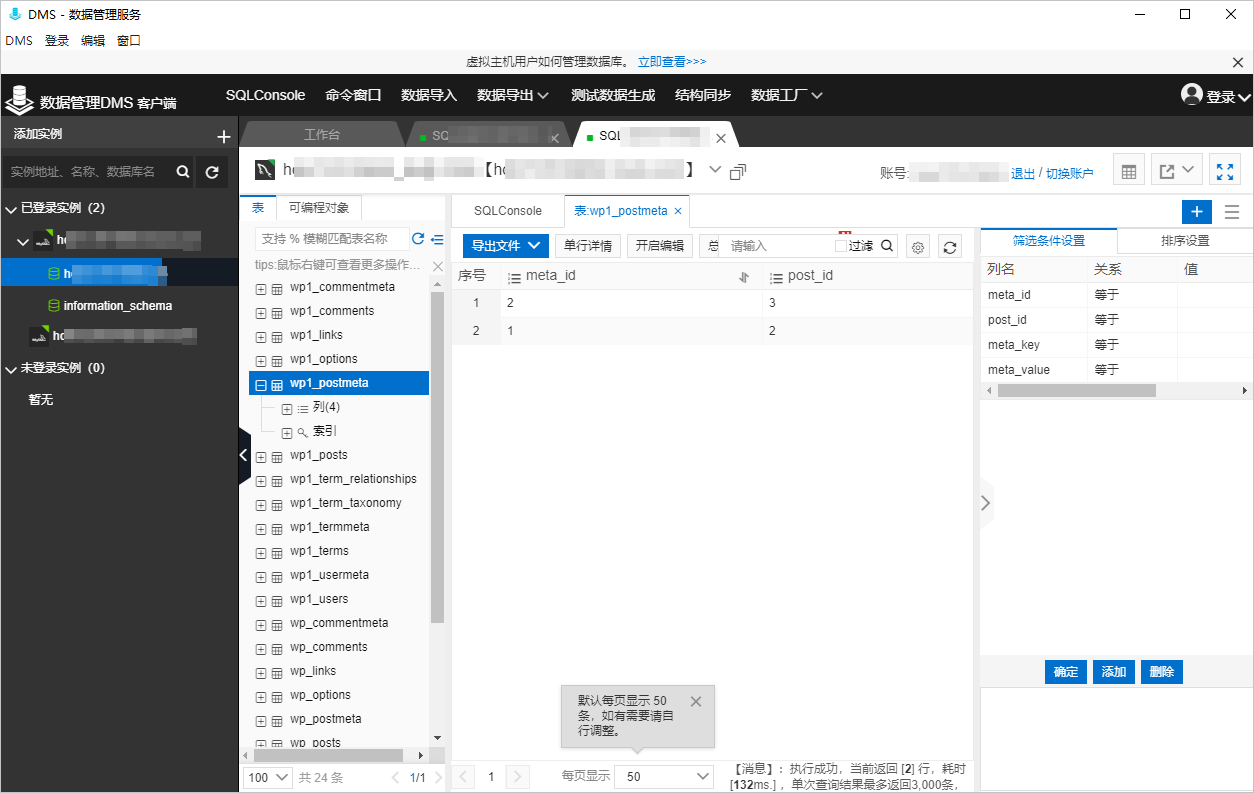Open the SQLConsole top menu
1254x793 pixels.
[x=265, y=95]
